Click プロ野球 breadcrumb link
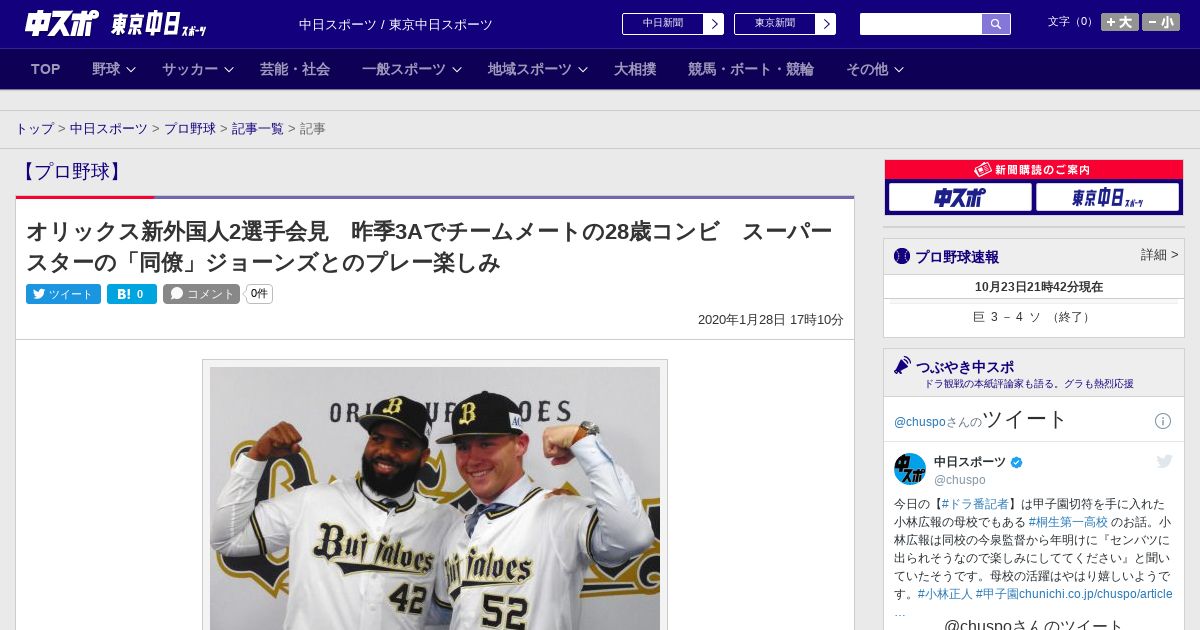 pos(190,129)
